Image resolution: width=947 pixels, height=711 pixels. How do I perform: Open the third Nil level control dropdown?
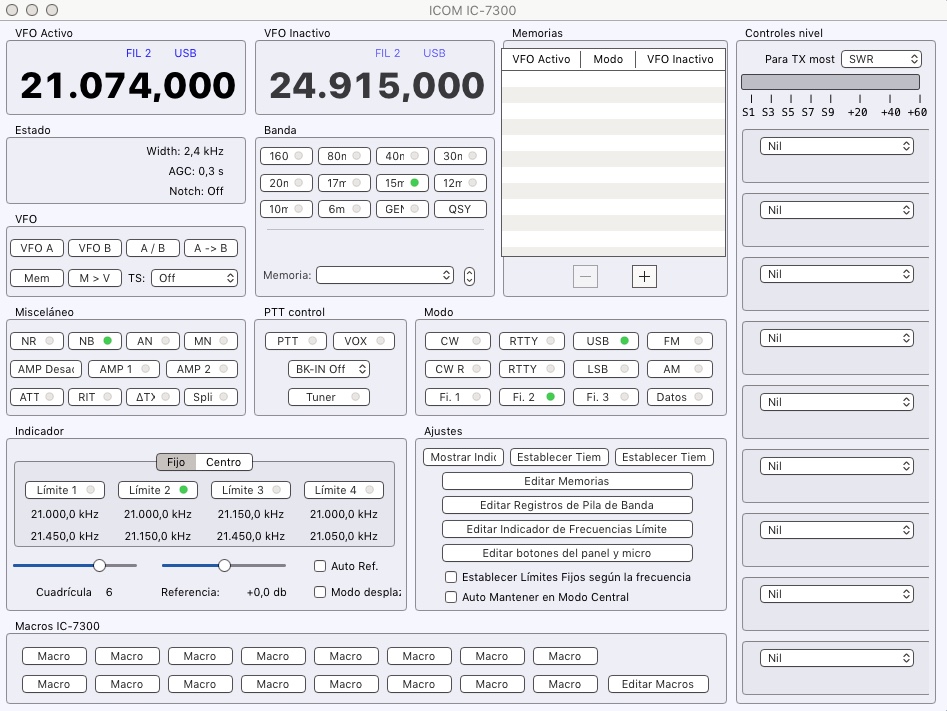point(836,274)
